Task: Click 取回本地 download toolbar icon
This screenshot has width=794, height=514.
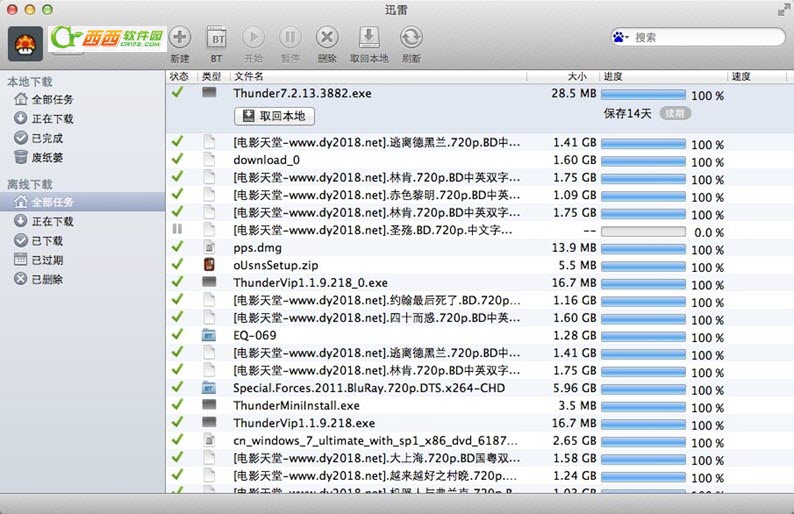Action: (x=369, y=37)
